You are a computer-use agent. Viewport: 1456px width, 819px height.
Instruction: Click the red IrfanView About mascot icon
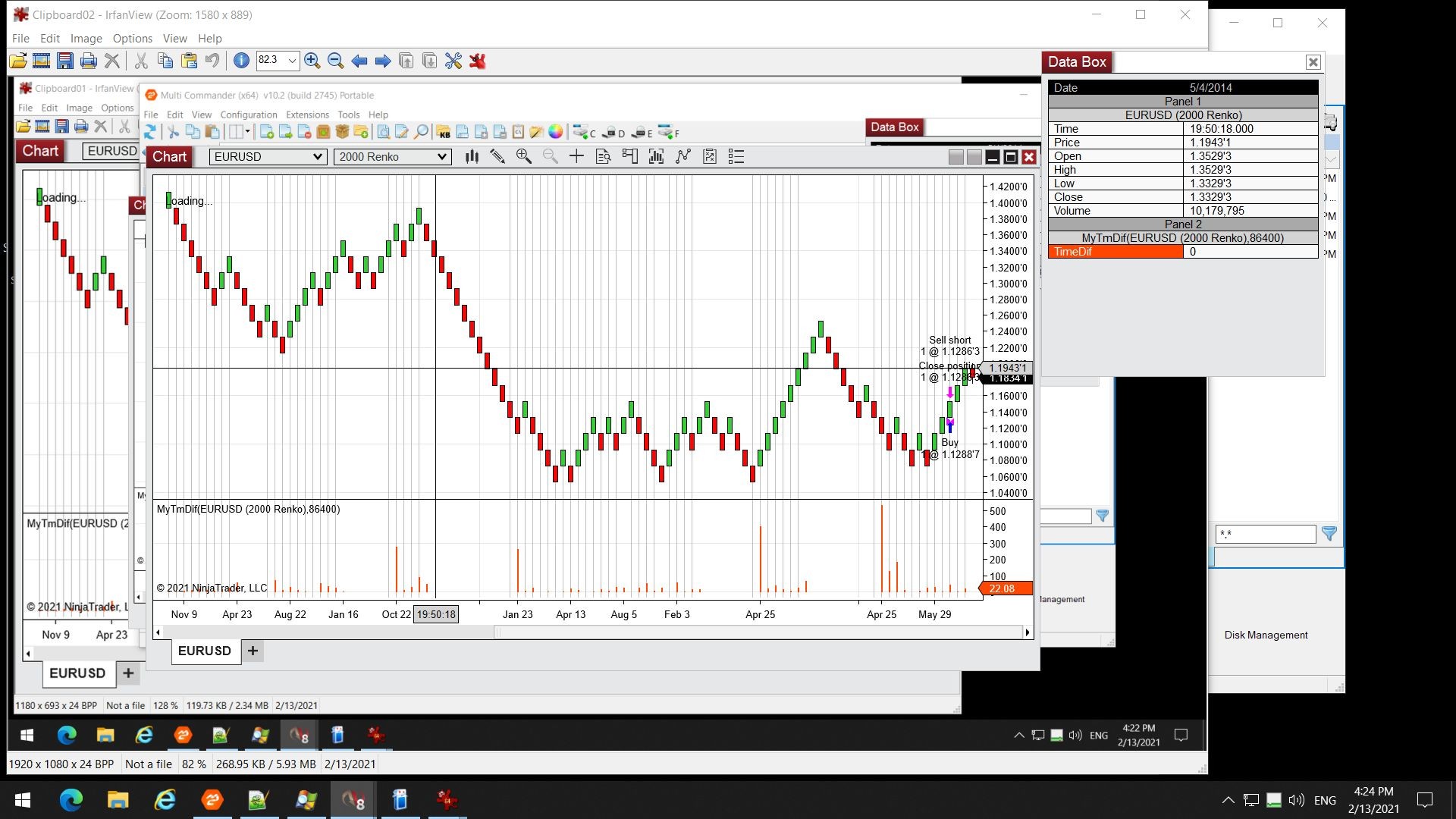pyautogui.click(x=478, y=61)
